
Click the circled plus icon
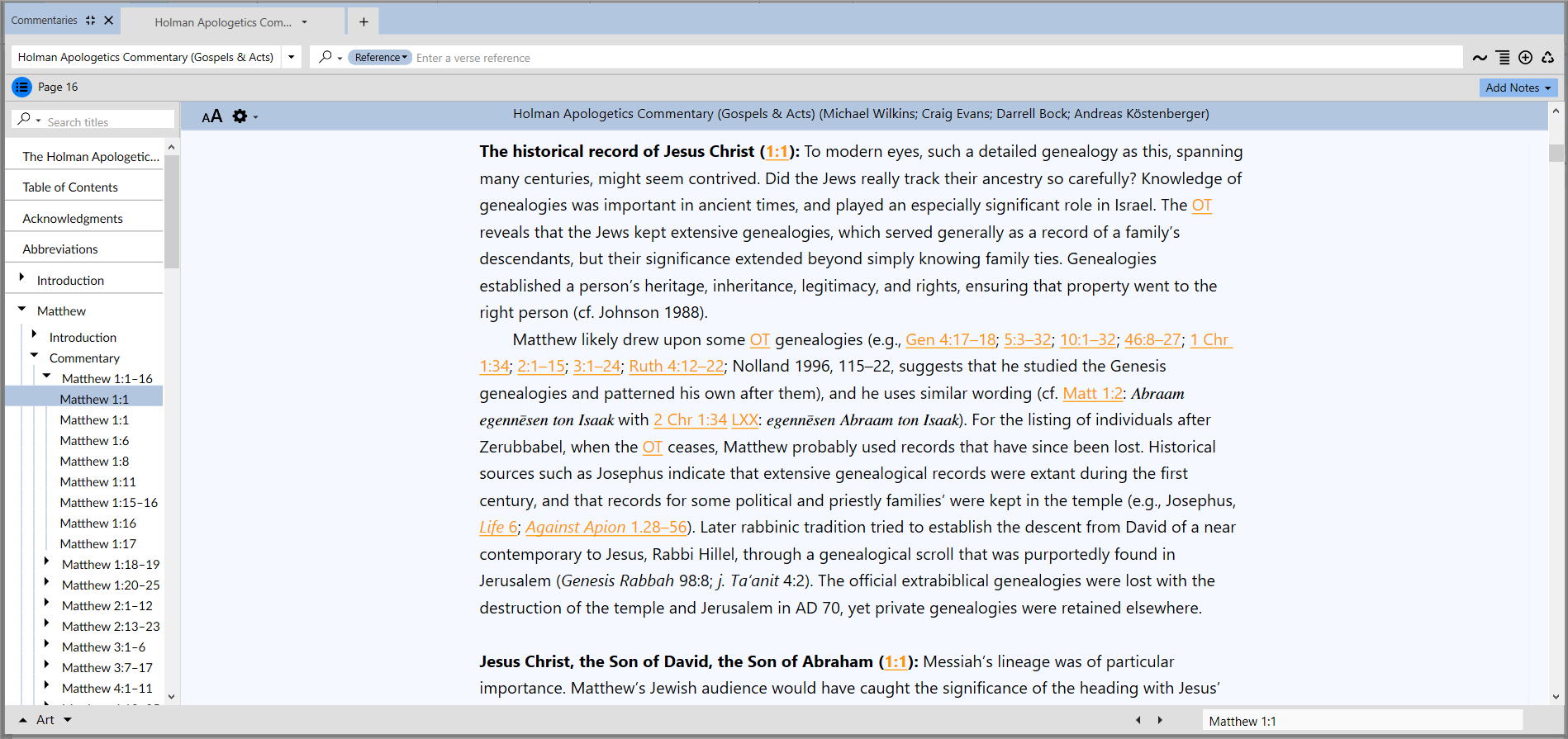coord(1525,58)
